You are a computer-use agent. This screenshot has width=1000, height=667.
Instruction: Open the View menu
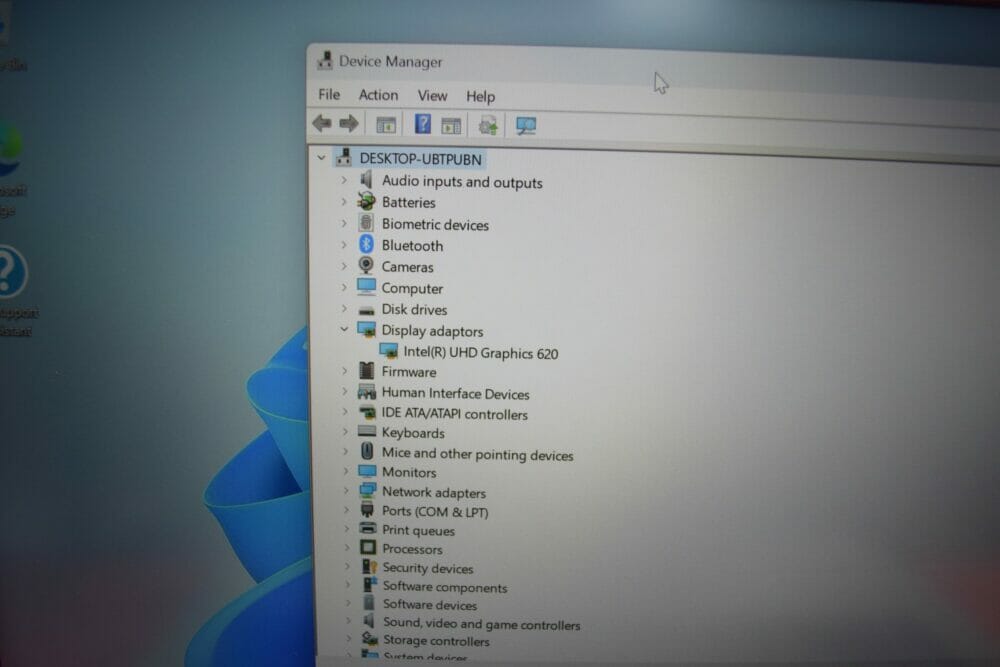(432, 96)
